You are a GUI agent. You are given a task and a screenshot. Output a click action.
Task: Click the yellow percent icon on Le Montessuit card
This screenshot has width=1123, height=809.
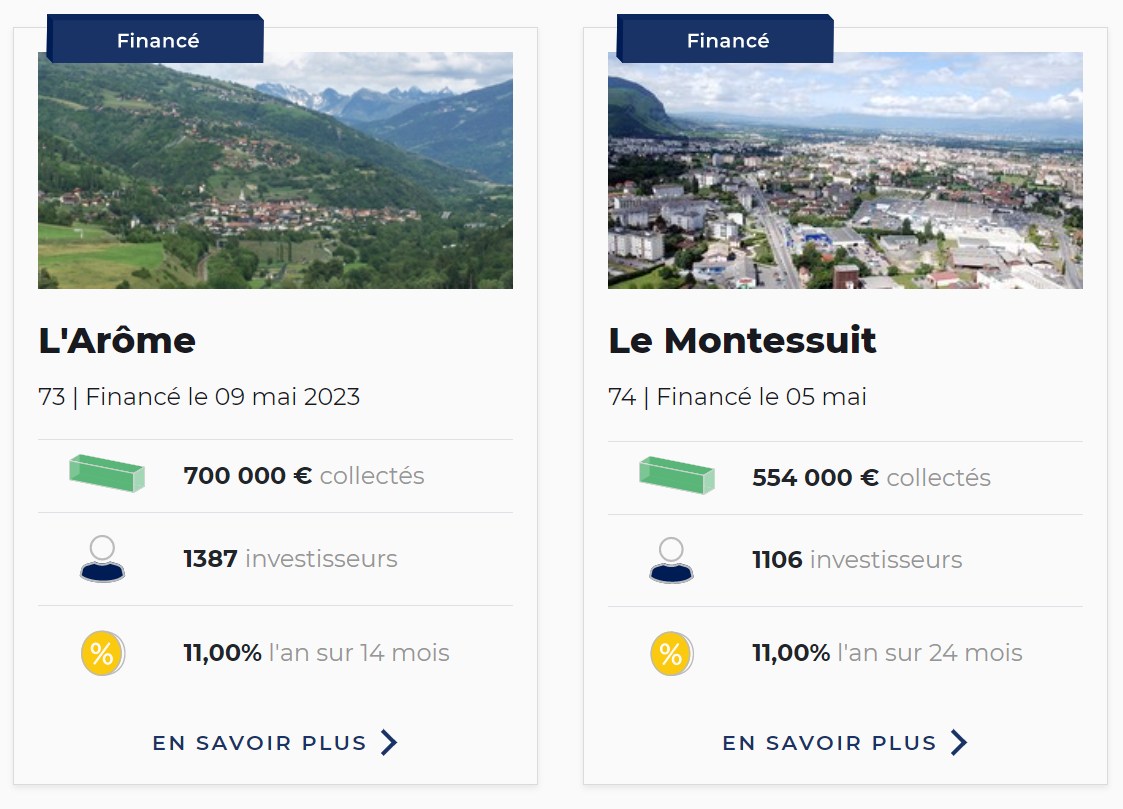click(672, 654)
